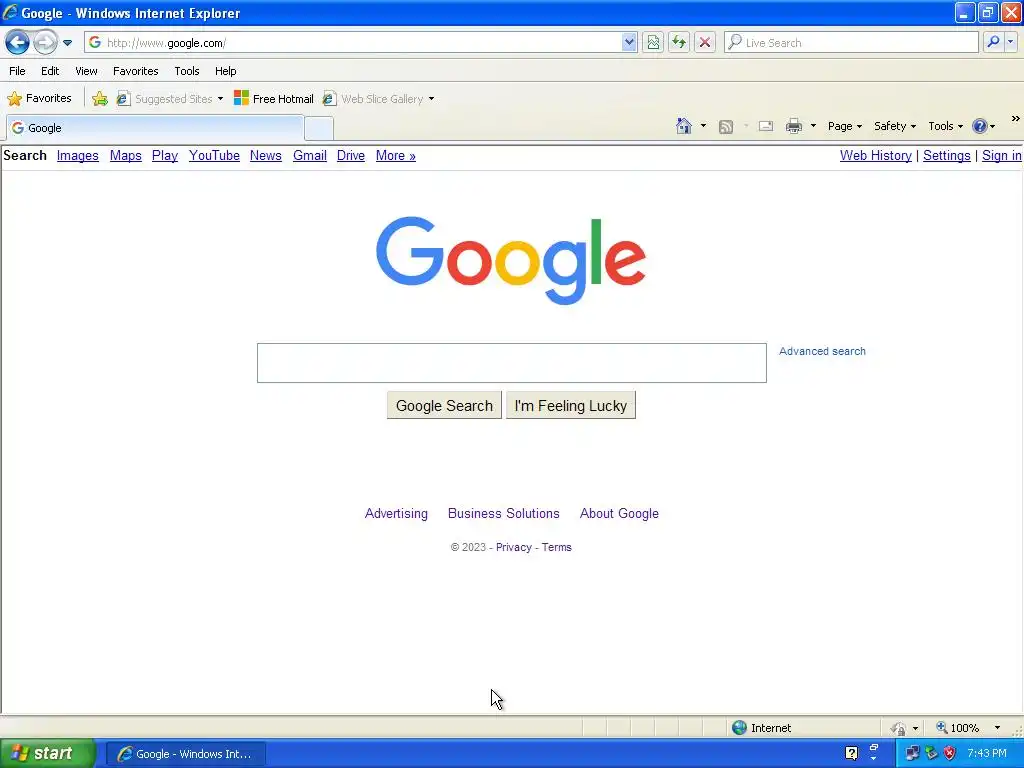Open a new blank tab
1024x768 pixels.
point(319,129)
